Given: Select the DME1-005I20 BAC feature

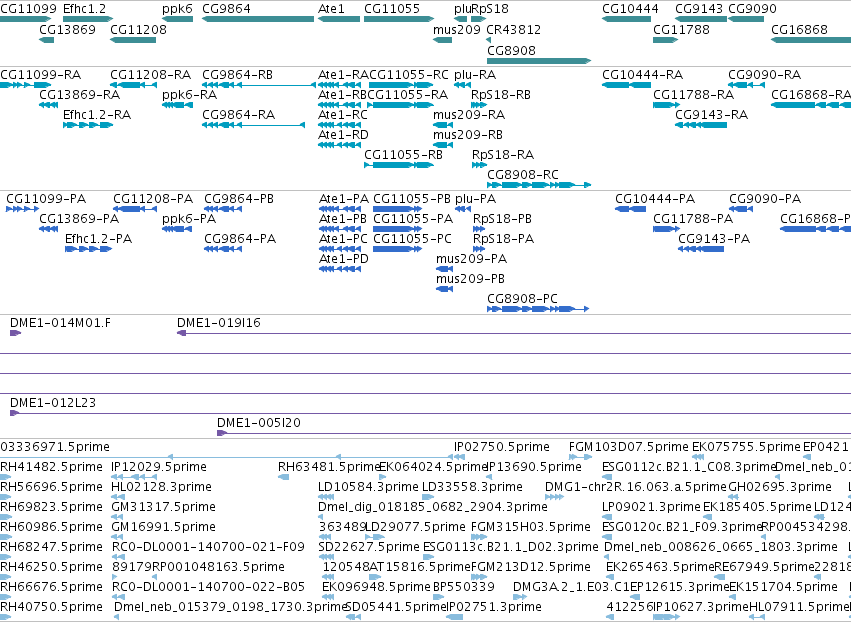Looking at the screenshot, I should (x=534, y=433).
